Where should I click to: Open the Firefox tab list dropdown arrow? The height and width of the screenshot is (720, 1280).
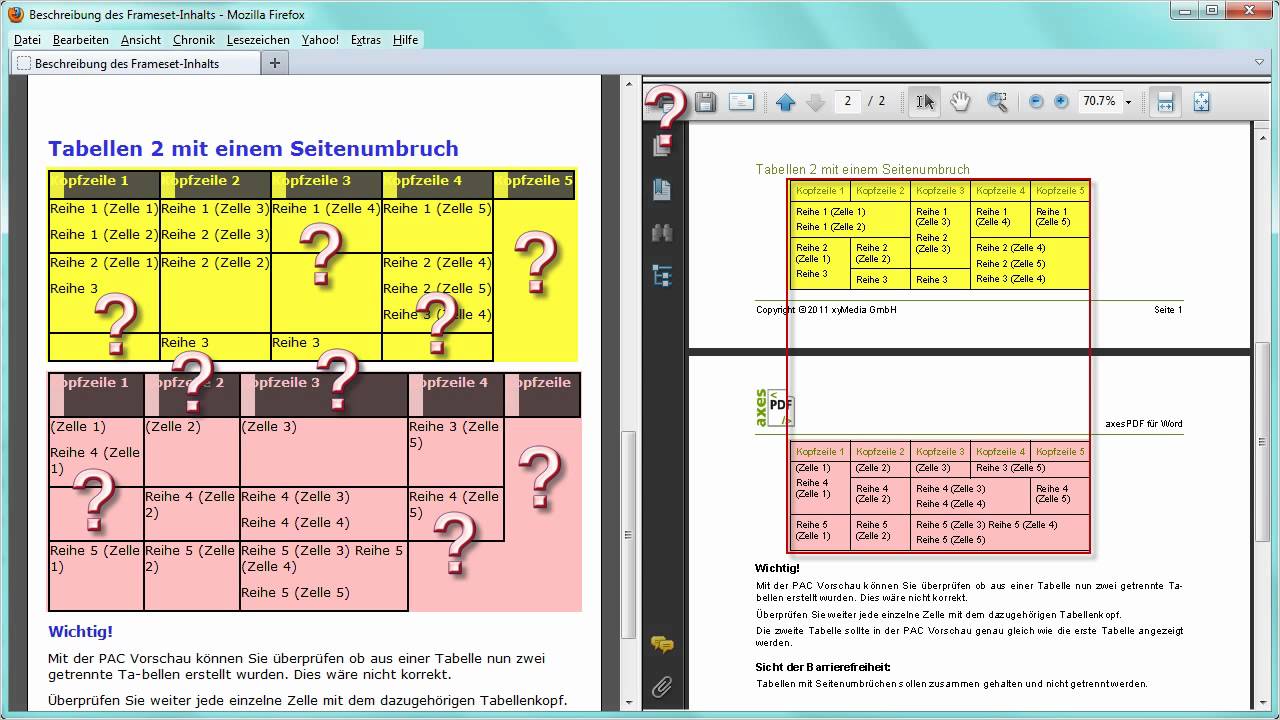click(1260, 62)
